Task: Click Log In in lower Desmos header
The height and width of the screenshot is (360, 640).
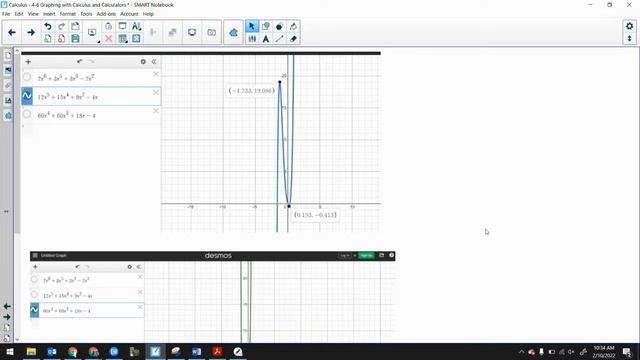Action: pos(344,256)
